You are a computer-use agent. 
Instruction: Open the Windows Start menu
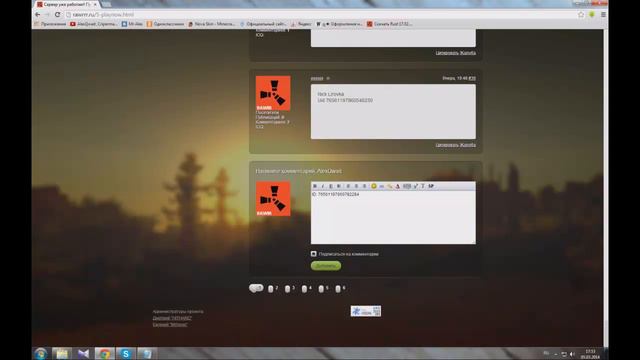pyautogui.click(x=41, y=353)
